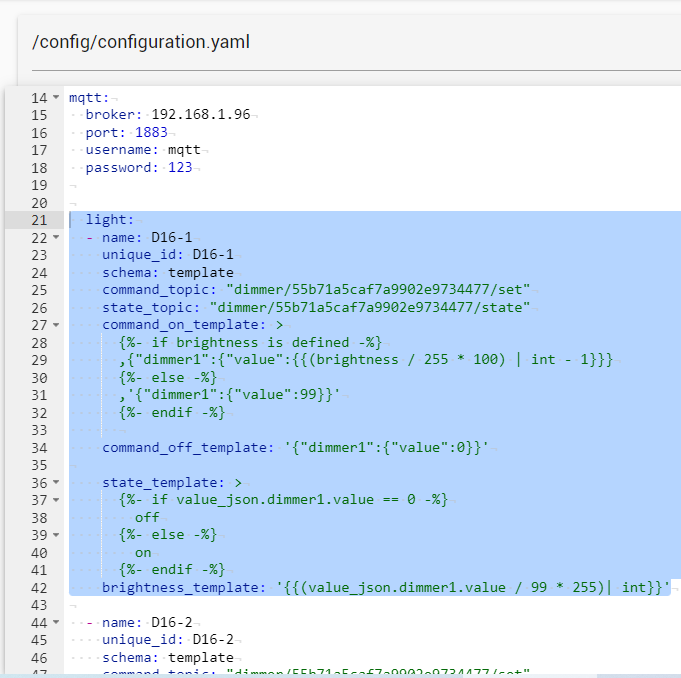The height and width of the screenshot is (678, 681).
Task: Fold the state_template block at line 36
Action: tap(55, 482)
